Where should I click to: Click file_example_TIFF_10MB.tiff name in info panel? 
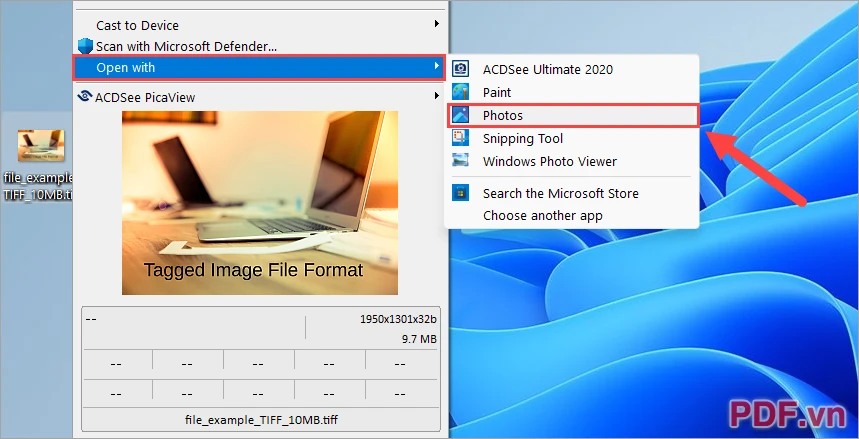point(261,420)
